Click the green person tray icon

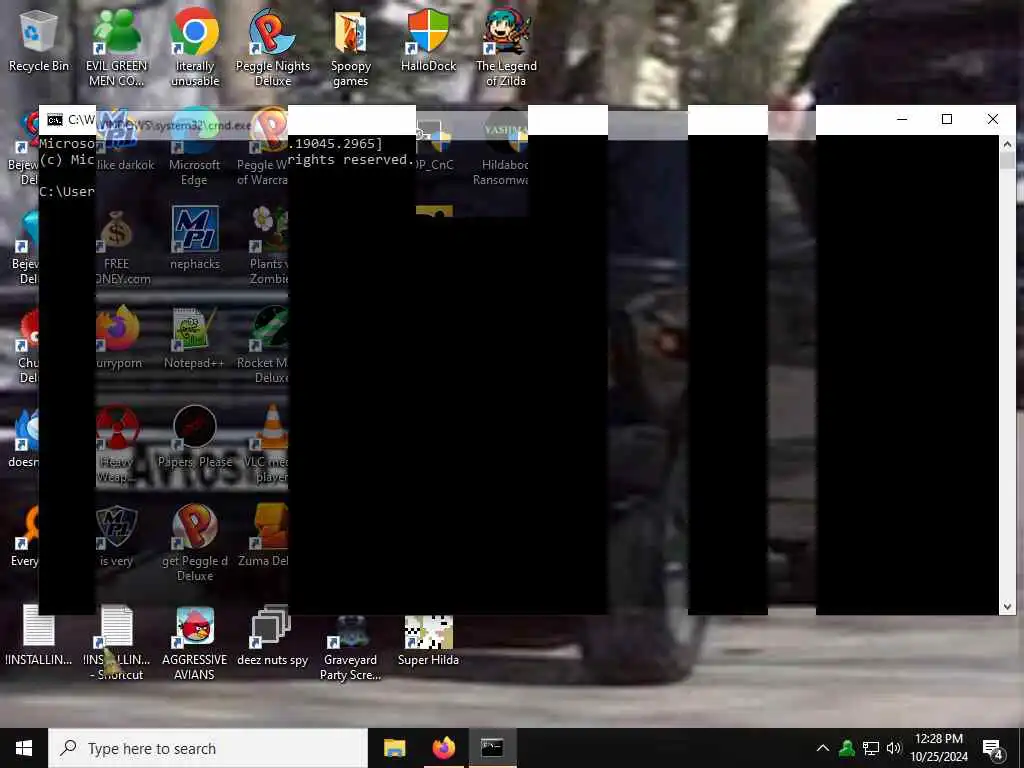pyautogui.click(x=847, y=748)
